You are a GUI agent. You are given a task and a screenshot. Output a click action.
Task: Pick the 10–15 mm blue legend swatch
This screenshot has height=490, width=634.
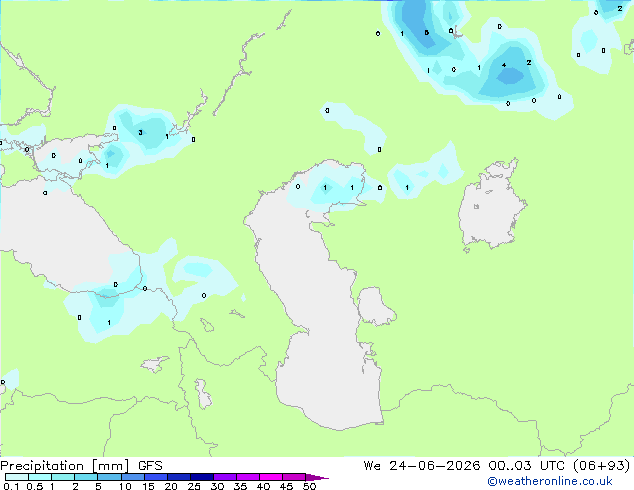[x=133, y=477]
